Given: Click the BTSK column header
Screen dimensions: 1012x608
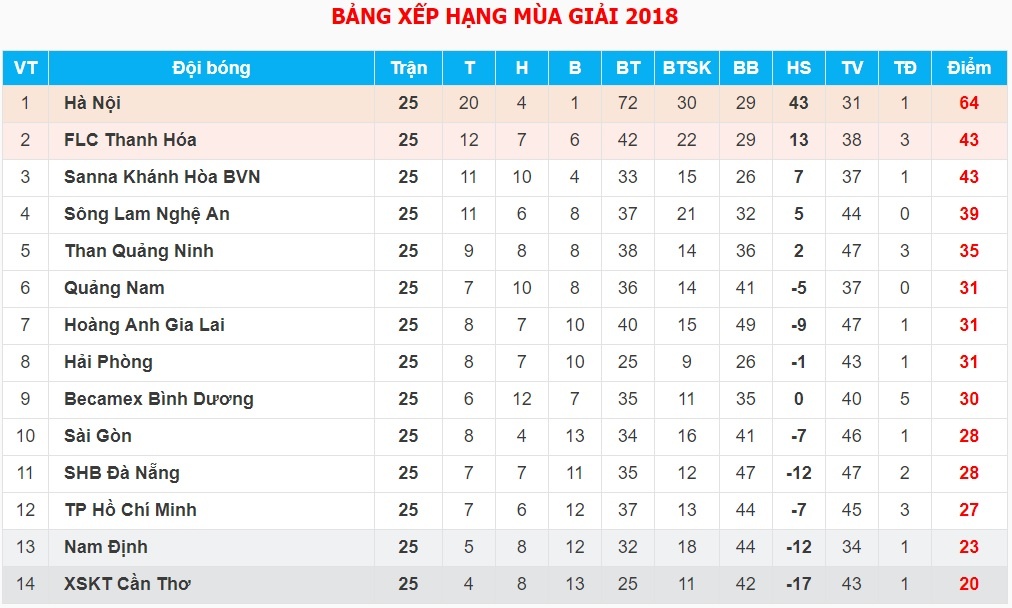Looking at the screenshot, I should pyautogui.click(x=686, y=68).
